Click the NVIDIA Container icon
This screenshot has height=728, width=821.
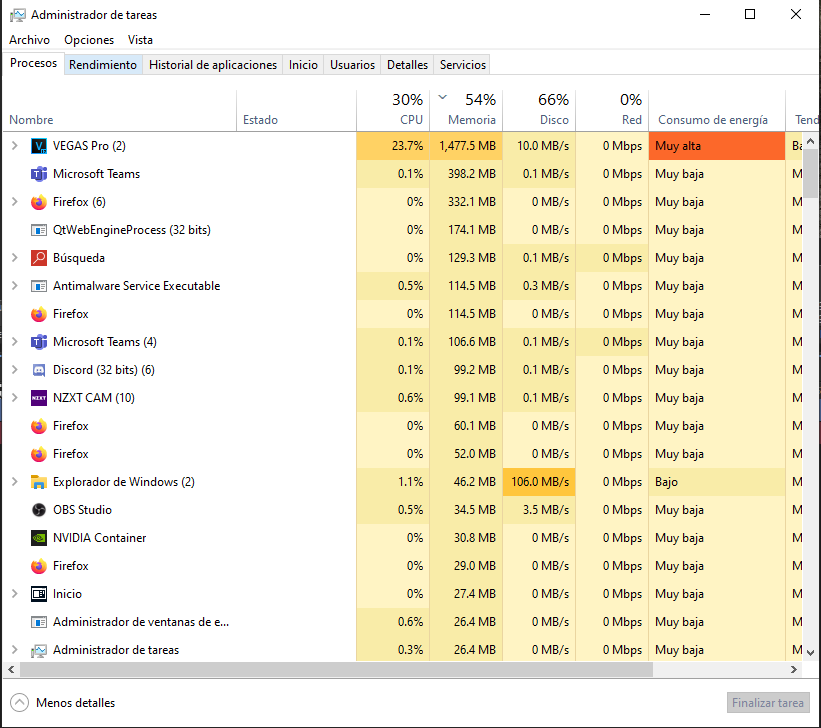[39, 538]
